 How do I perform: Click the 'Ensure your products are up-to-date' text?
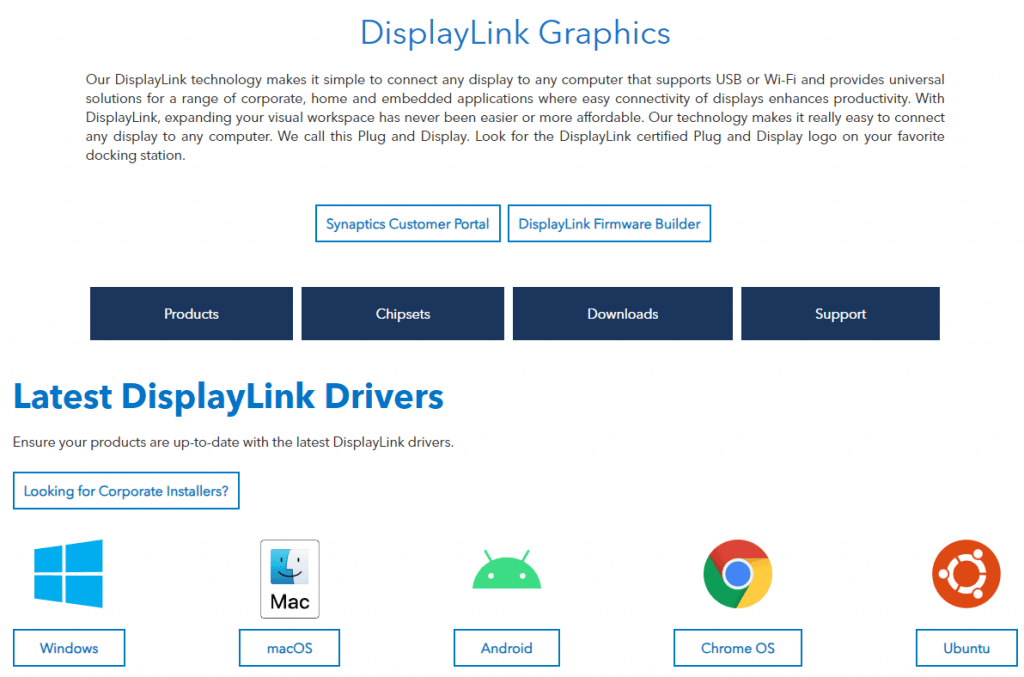pyautogui.click(x=233, y=442)
